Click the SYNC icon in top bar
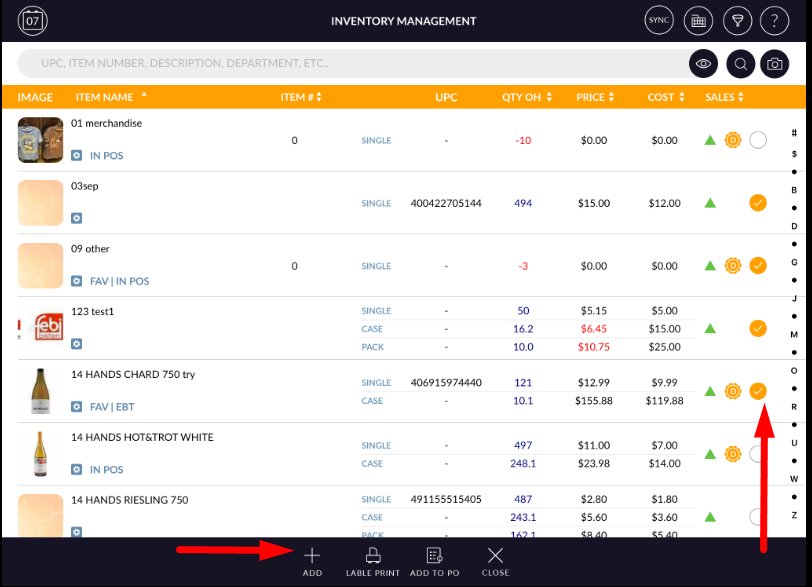This screenshot has height=587, width=812. pos(659,20)
